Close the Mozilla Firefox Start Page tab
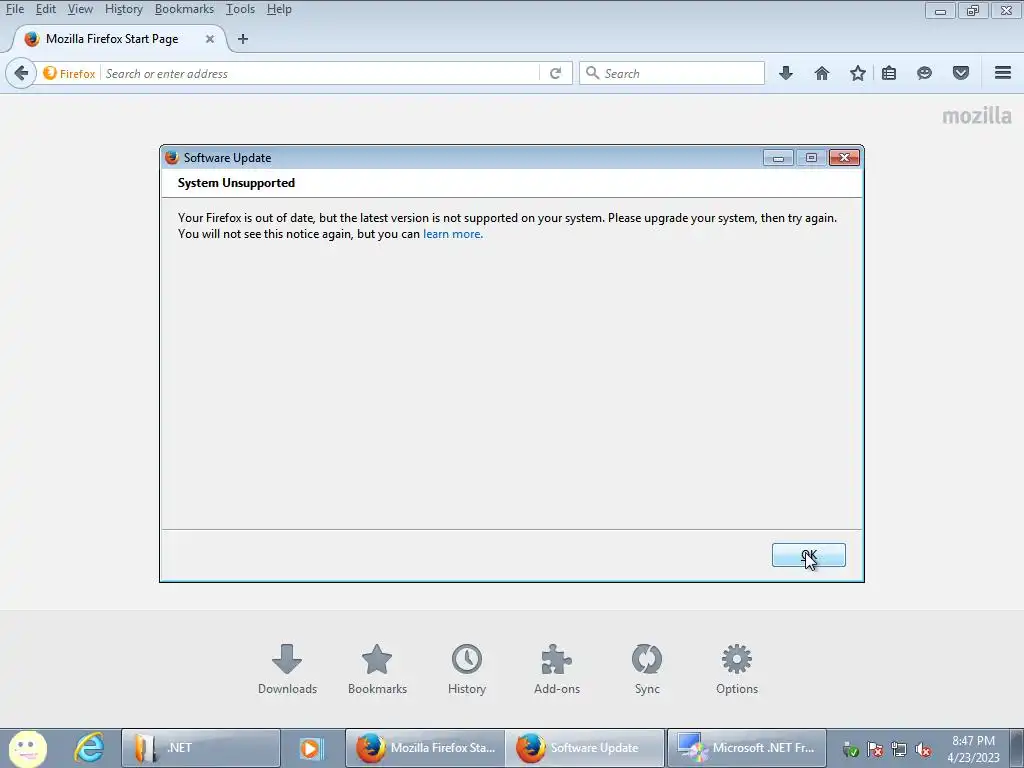The height and width of the screenshot is (768, 1024). click(x=210, y=39)
